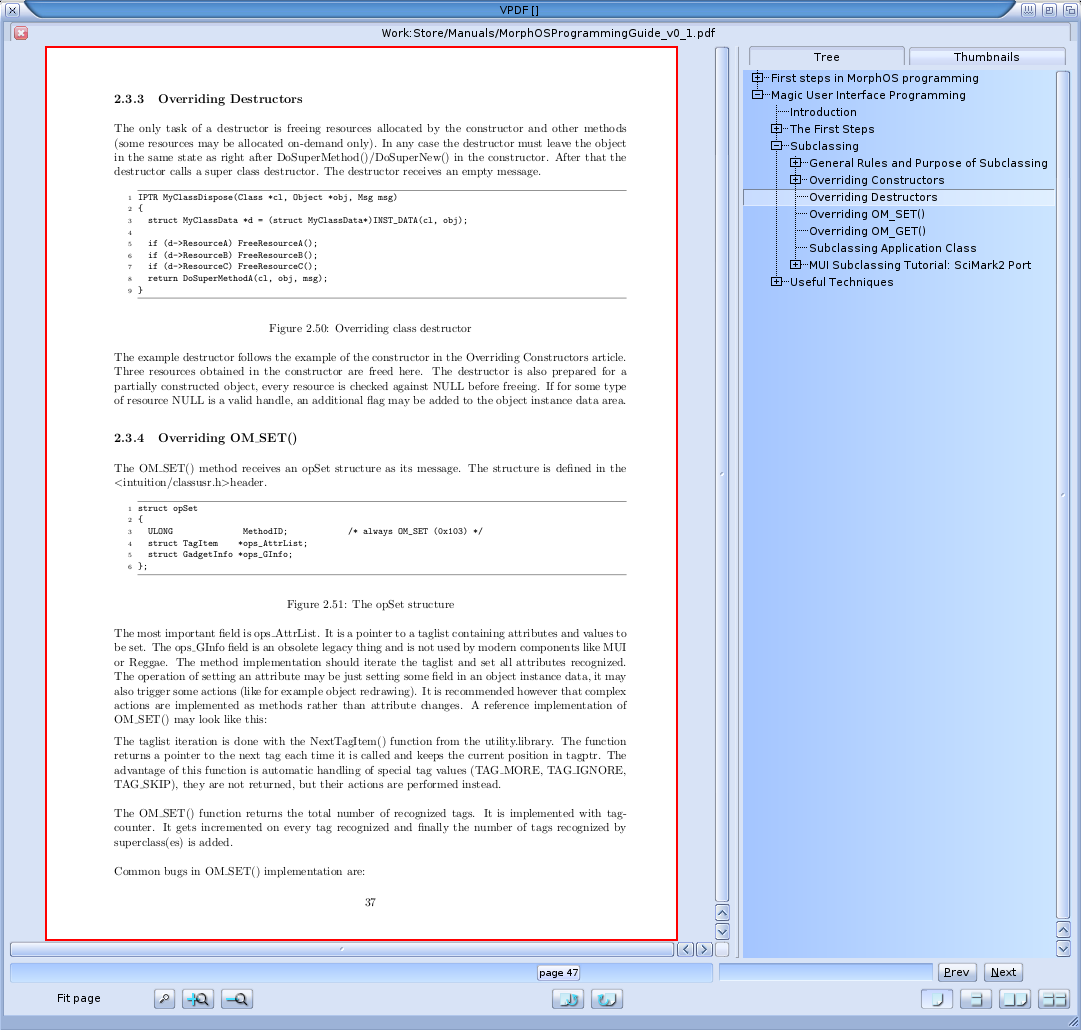Select MUI Subclassing Tutorial: SciMark2 Port entry

point(920,265)
